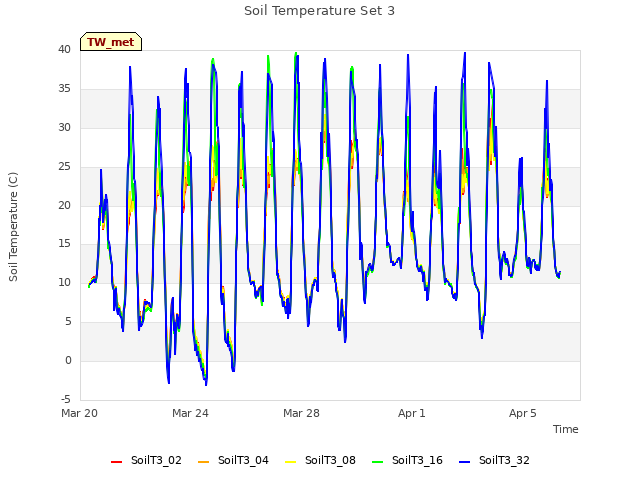Click the Apr 5 x-axis tick label
This screenshot has height=480, width=640.
pos(523,413)
